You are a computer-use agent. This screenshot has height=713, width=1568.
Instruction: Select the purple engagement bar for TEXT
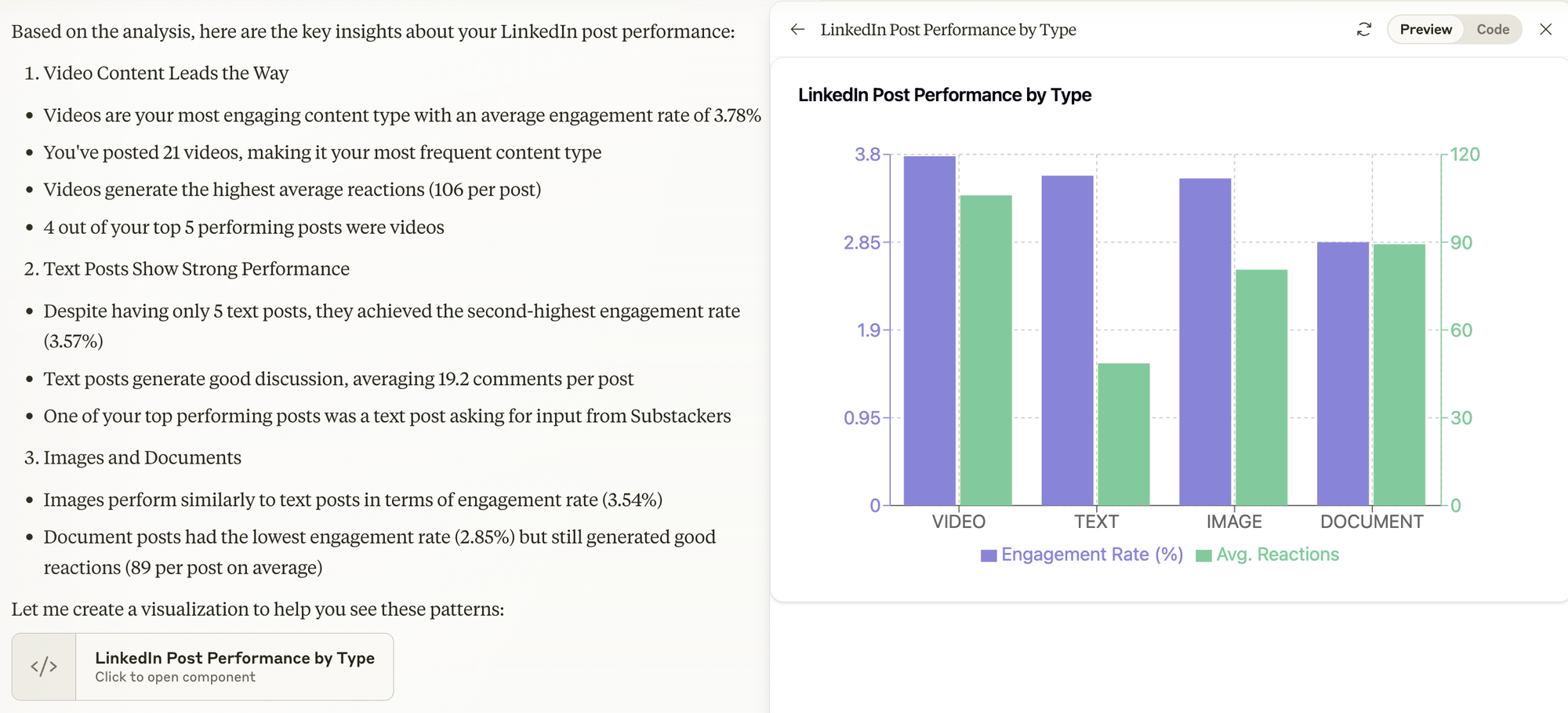1067,340
